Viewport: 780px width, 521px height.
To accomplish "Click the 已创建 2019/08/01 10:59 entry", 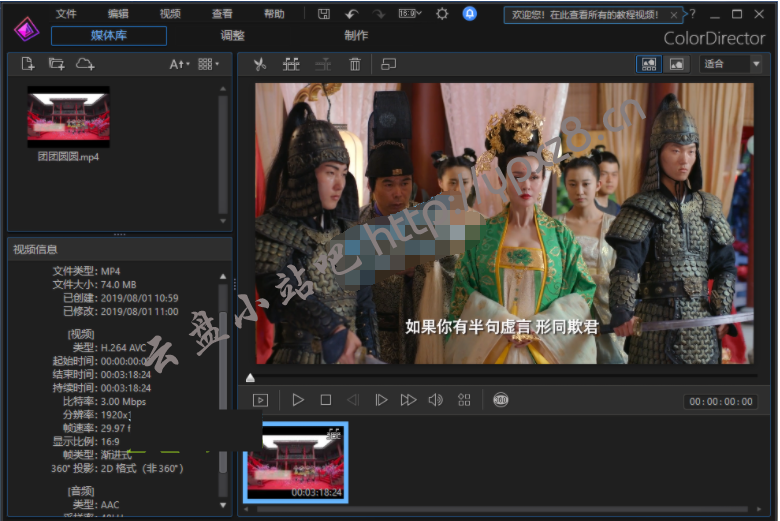I will pyautogui.click(x=120, y=298).
